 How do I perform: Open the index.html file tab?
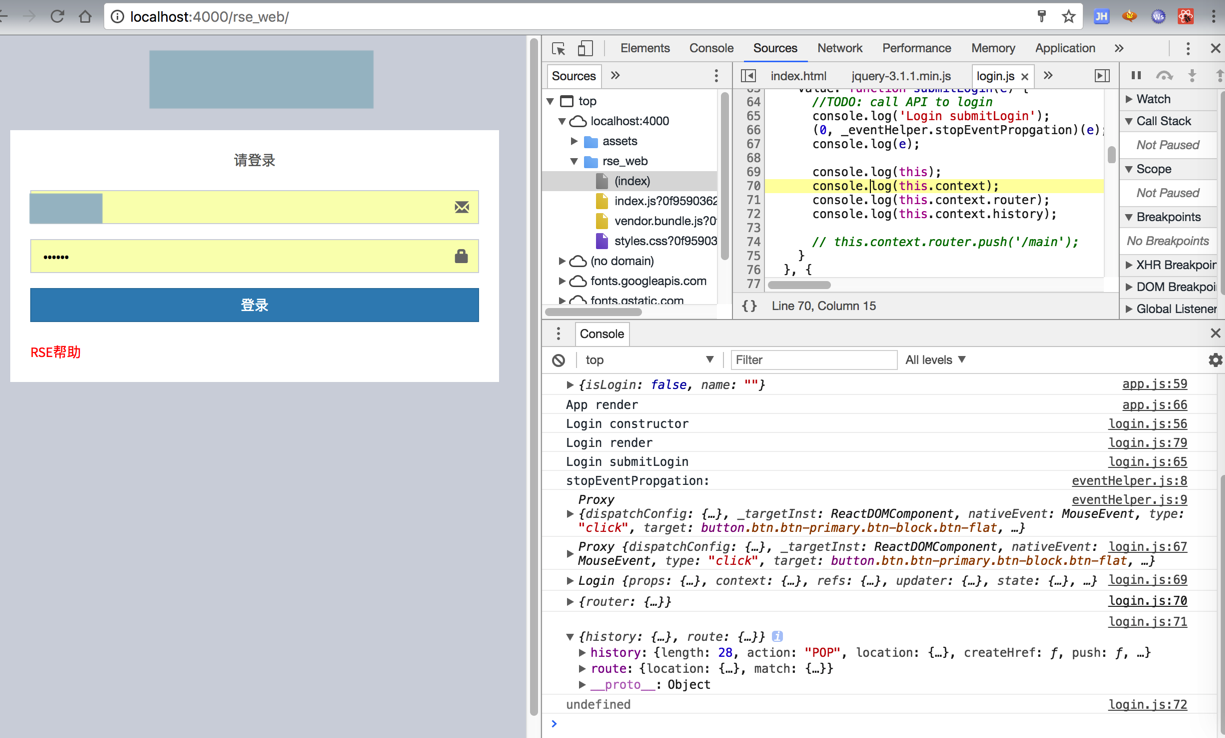point(798,76)
